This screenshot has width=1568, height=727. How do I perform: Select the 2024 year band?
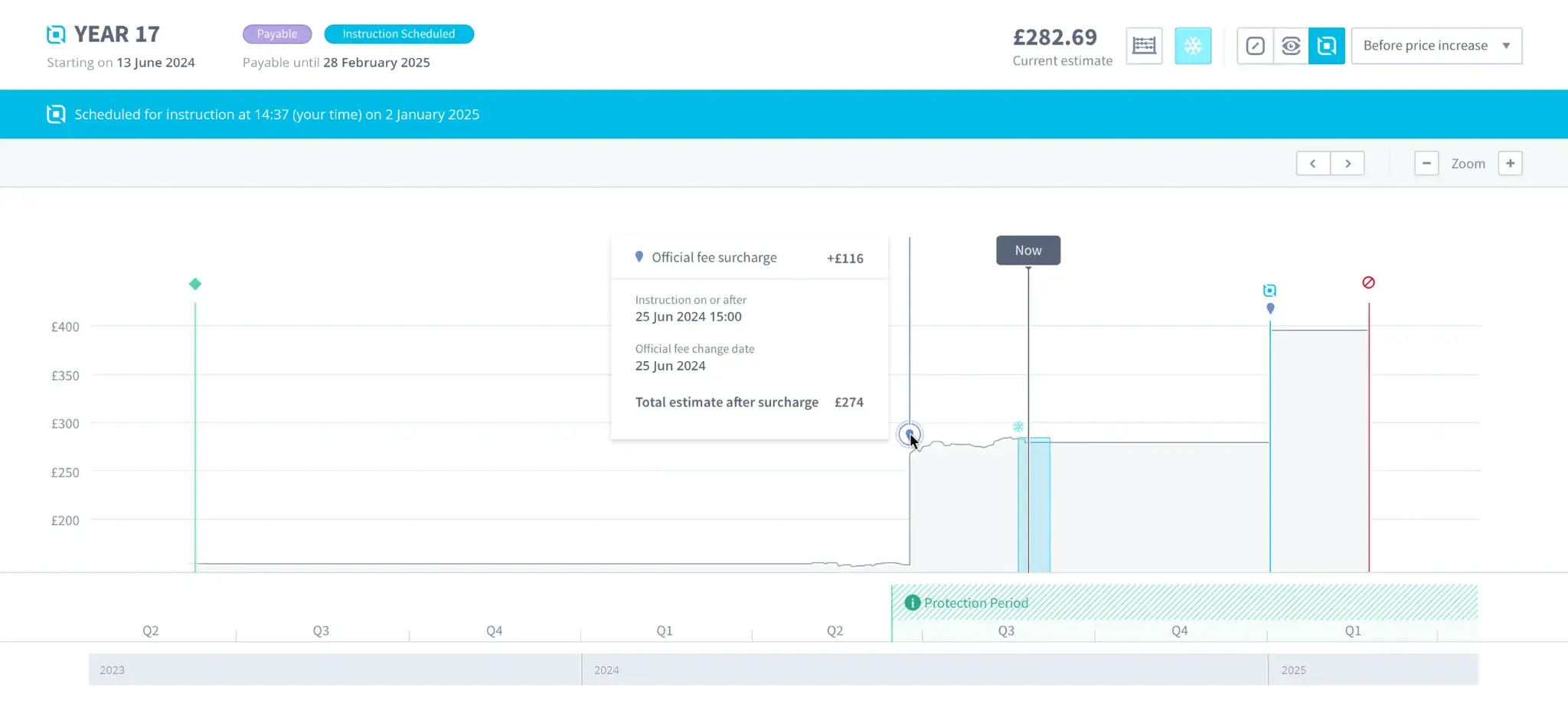coord(924,670)
